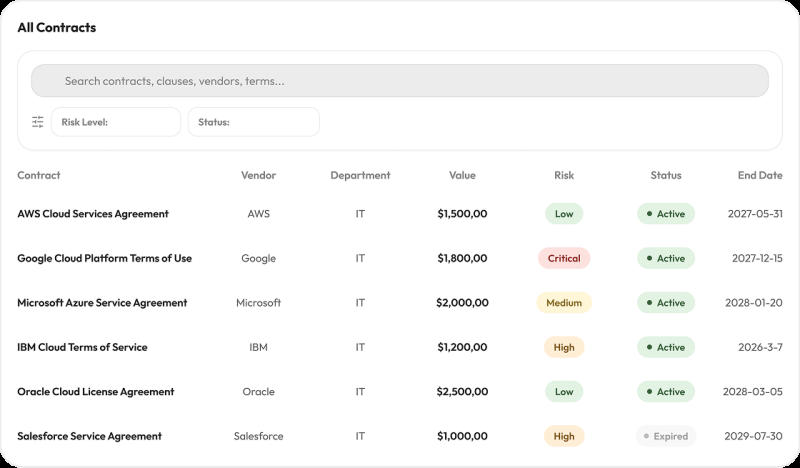Click the Active status badge for Oracle
The image size is (800, 468).
[666, 391]
